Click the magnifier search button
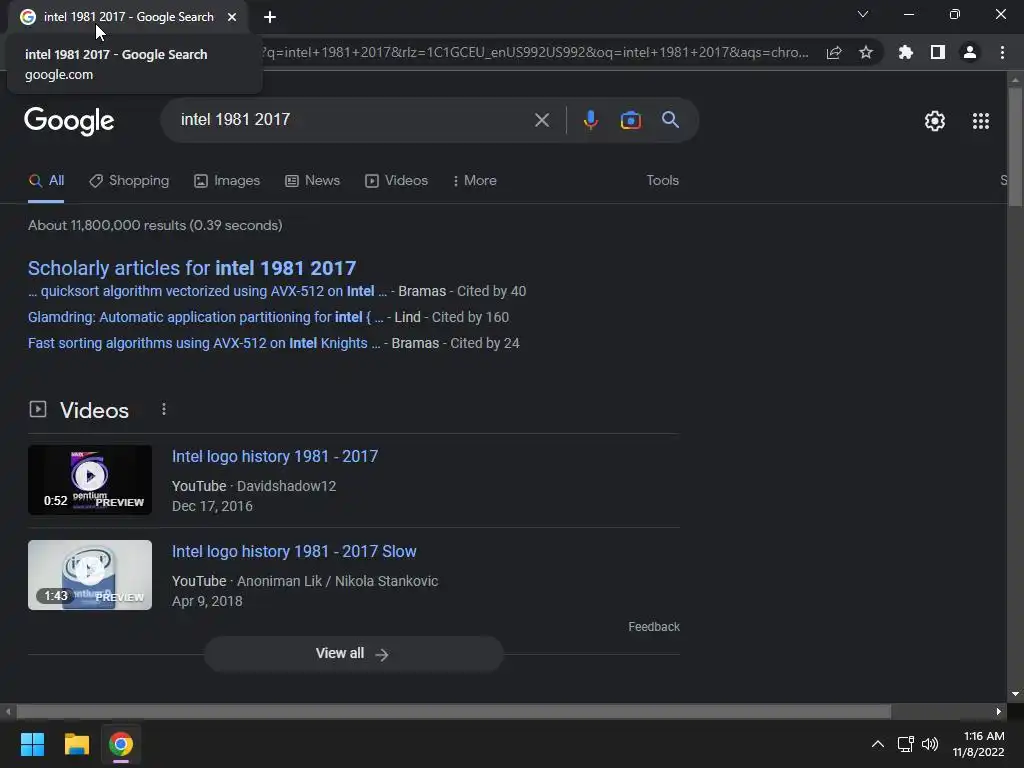 coord(670,120)
